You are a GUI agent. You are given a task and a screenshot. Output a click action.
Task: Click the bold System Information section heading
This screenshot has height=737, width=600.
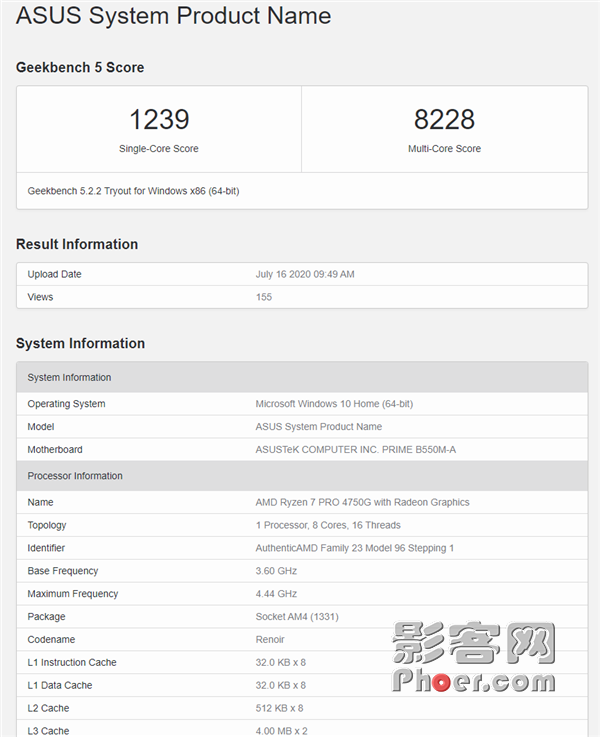tap(80, 343)
